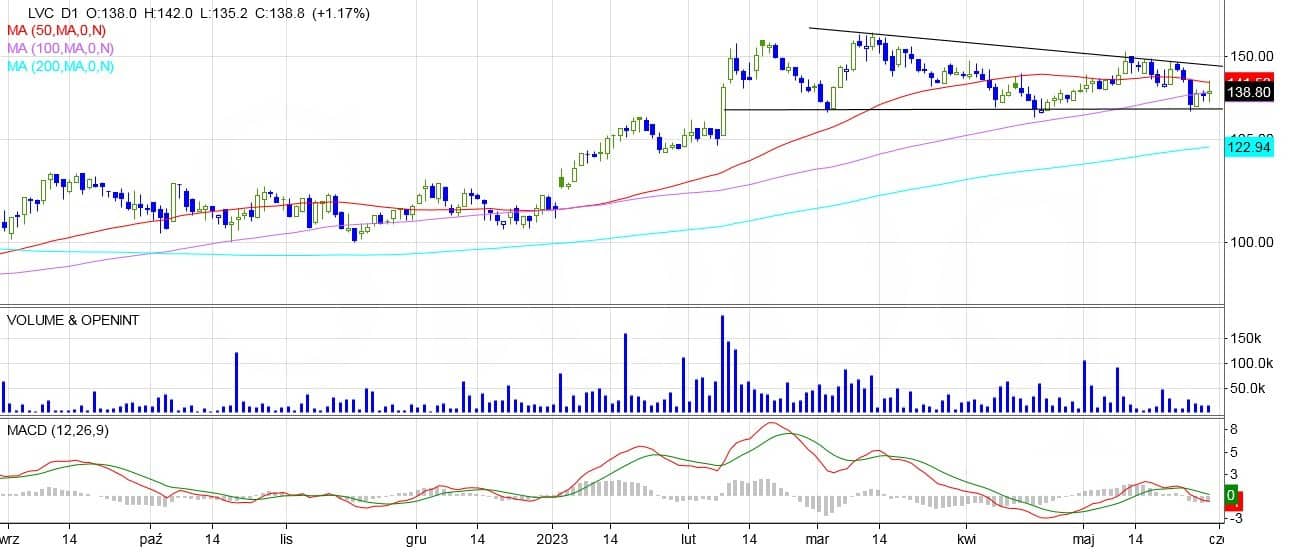Click the 'kwi' month marker on time axis

[966, 538]
